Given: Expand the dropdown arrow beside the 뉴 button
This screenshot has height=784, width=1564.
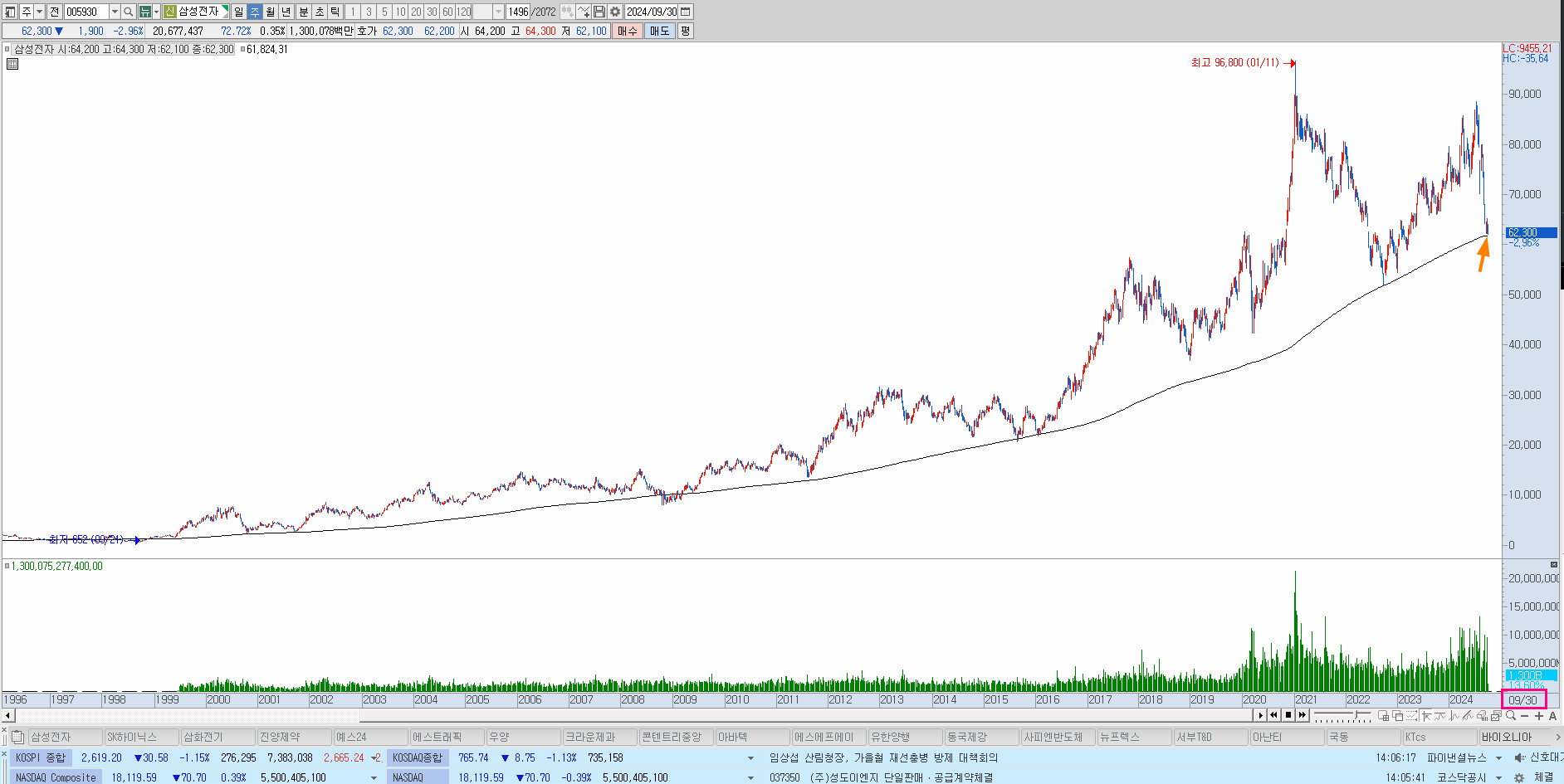Looking at the screenshot, I should click(157, 12).
